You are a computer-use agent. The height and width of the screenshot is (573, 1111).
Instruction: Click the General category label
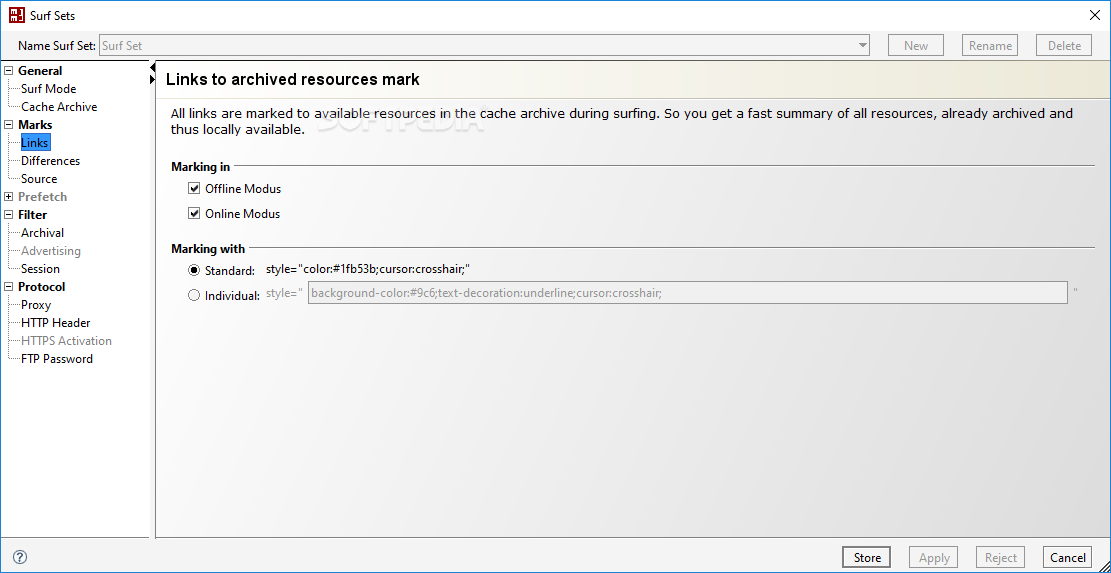click(40, 71)
